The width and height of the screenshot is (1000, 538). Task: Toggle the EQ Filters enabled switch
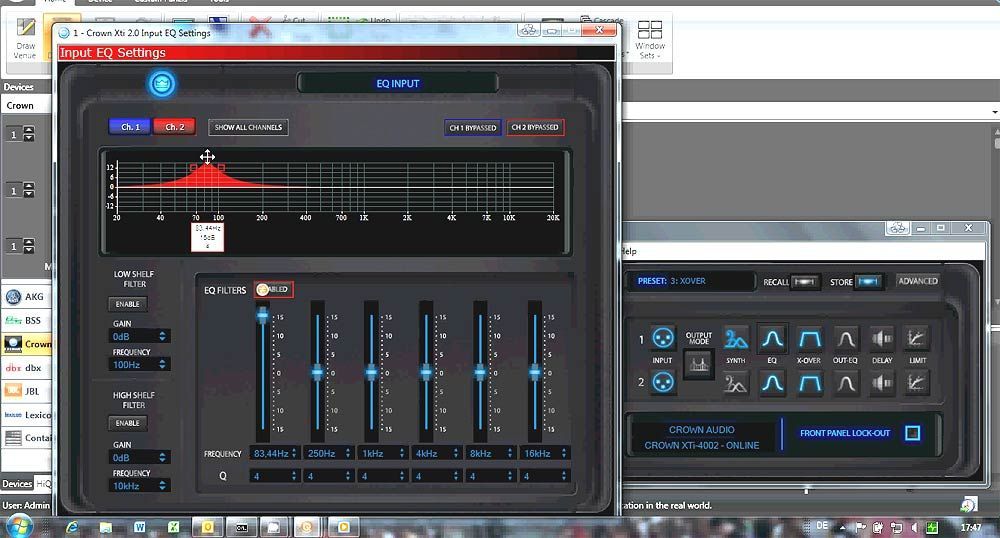273,290
